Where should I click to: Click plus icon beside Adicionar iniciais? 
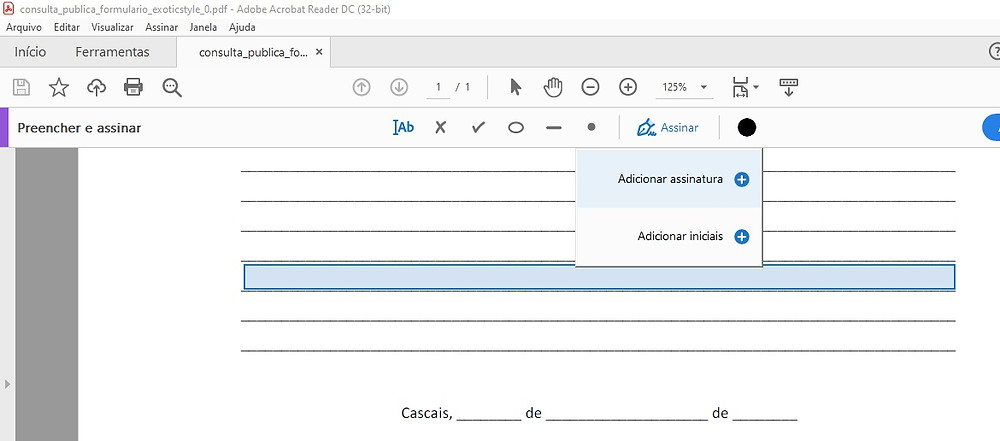click(x=741, y=237)
